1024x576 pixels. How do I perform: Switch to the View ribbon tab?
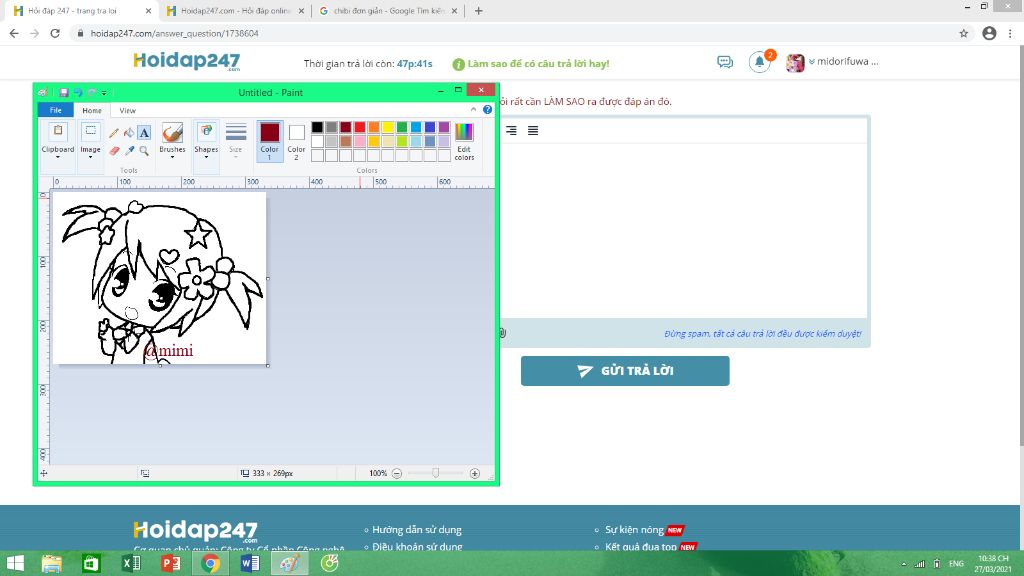pos(127,110)
